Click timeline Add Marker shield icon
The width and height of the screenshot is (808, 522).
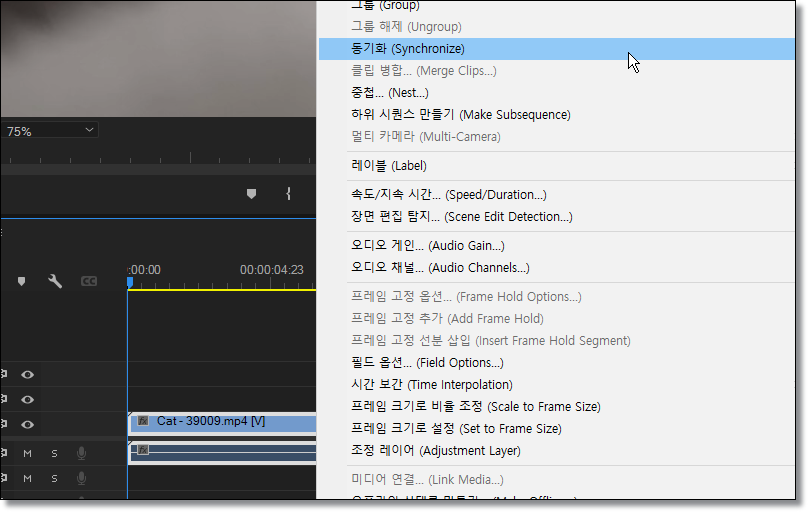point(21,281)
